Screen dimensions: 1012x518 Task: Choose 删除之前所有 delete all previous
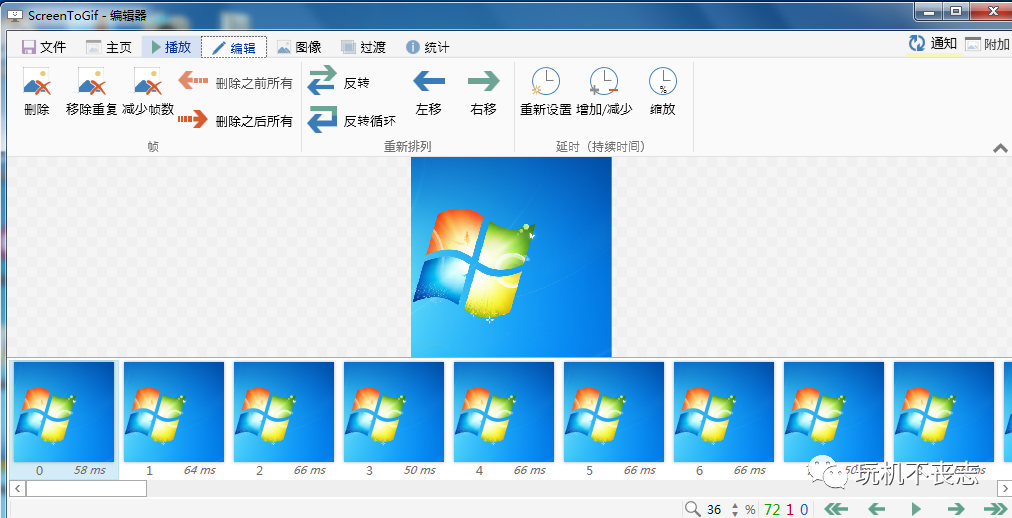click(236, 83)
